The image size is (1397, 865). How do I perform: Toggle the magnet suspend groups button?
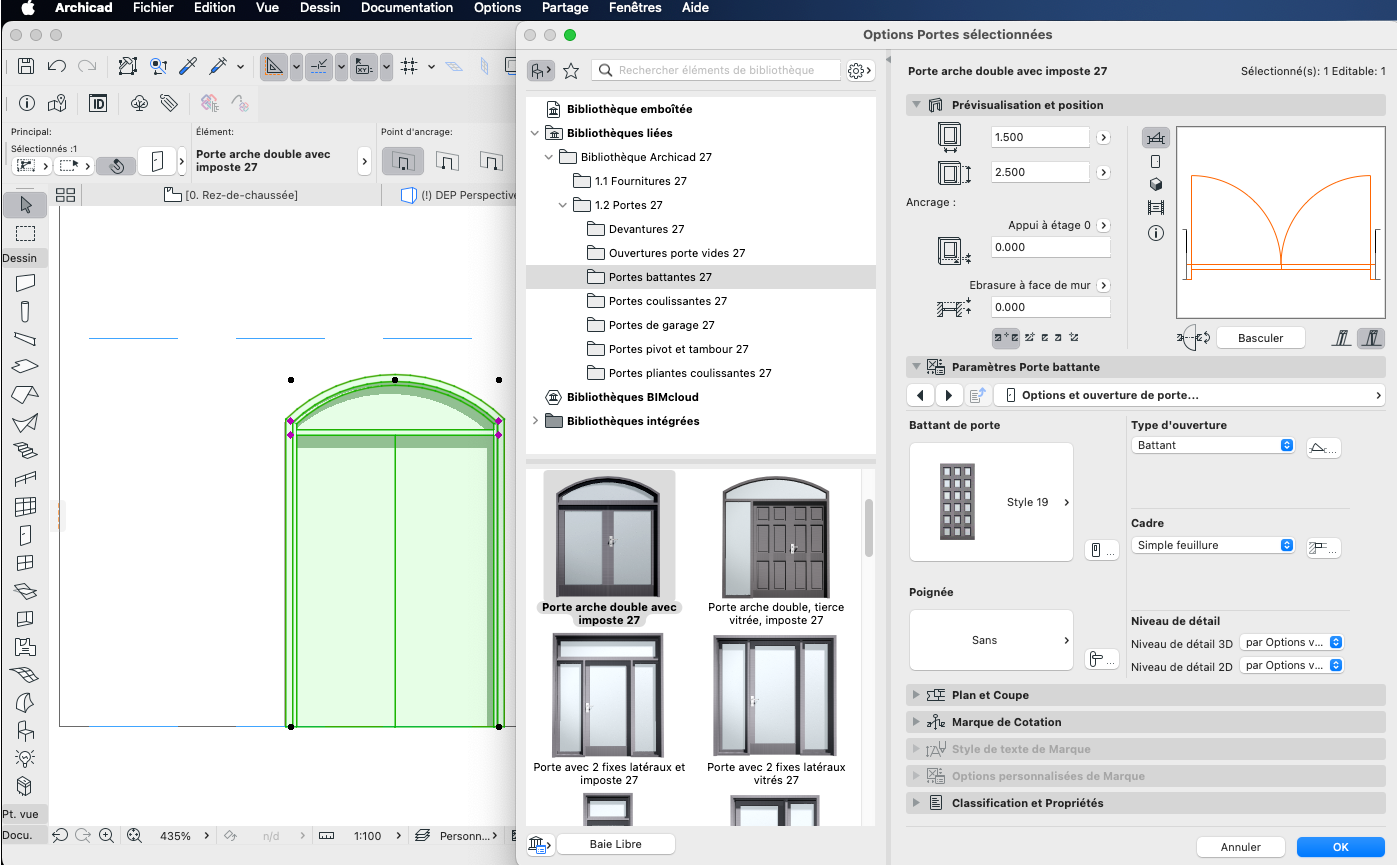[x=116, y=166]
